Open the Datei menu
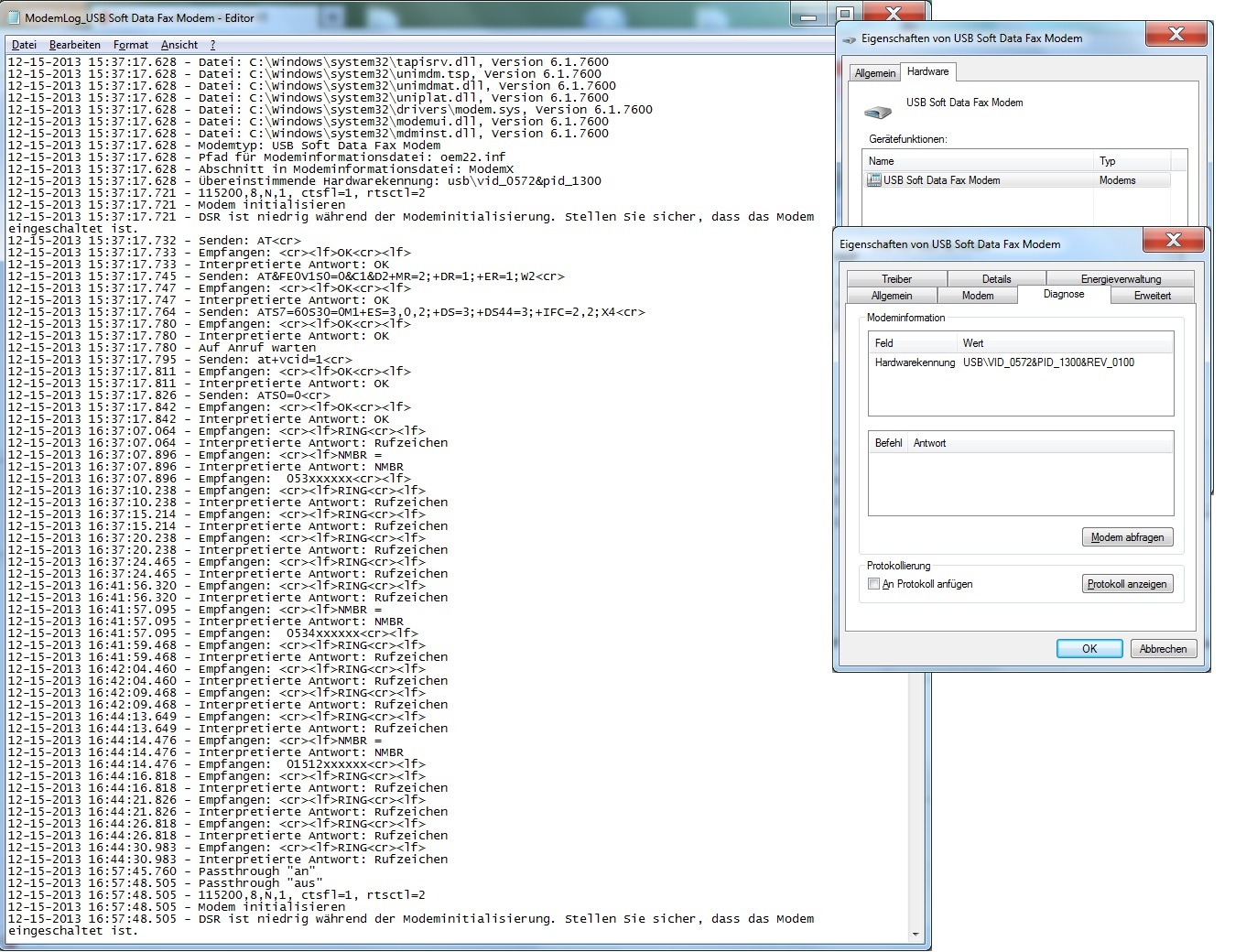The width and height of the screenshot is (1257, 952). pyautogui.click(x=24, y=45)
